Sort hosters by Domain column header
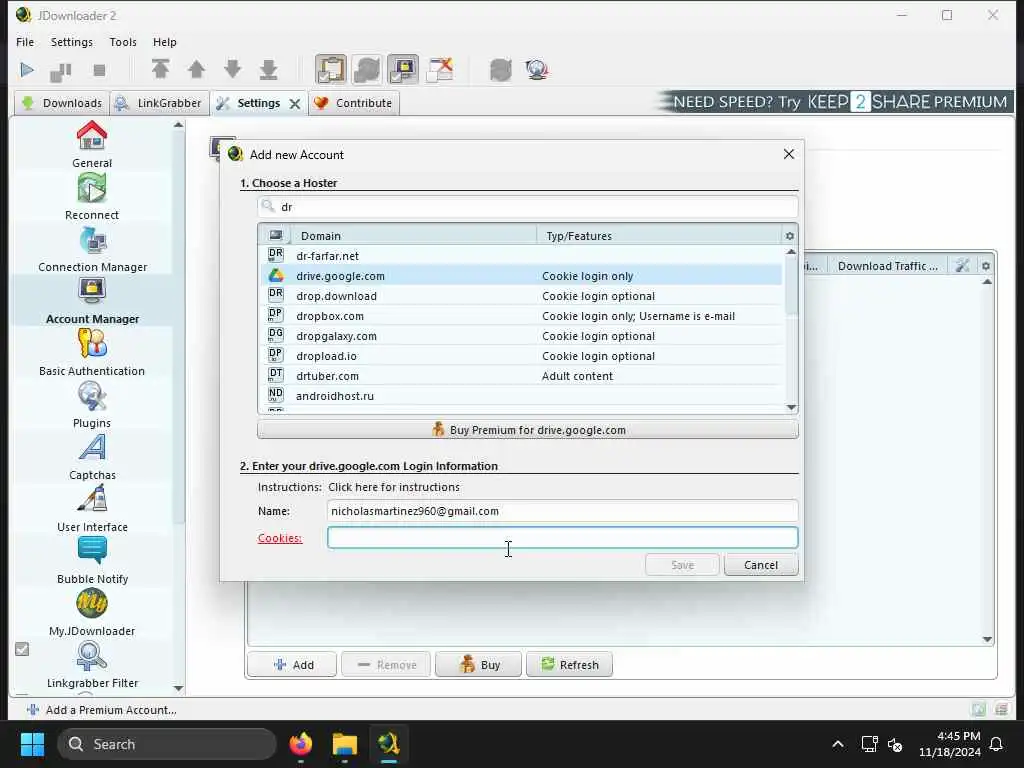 point(414,236)
